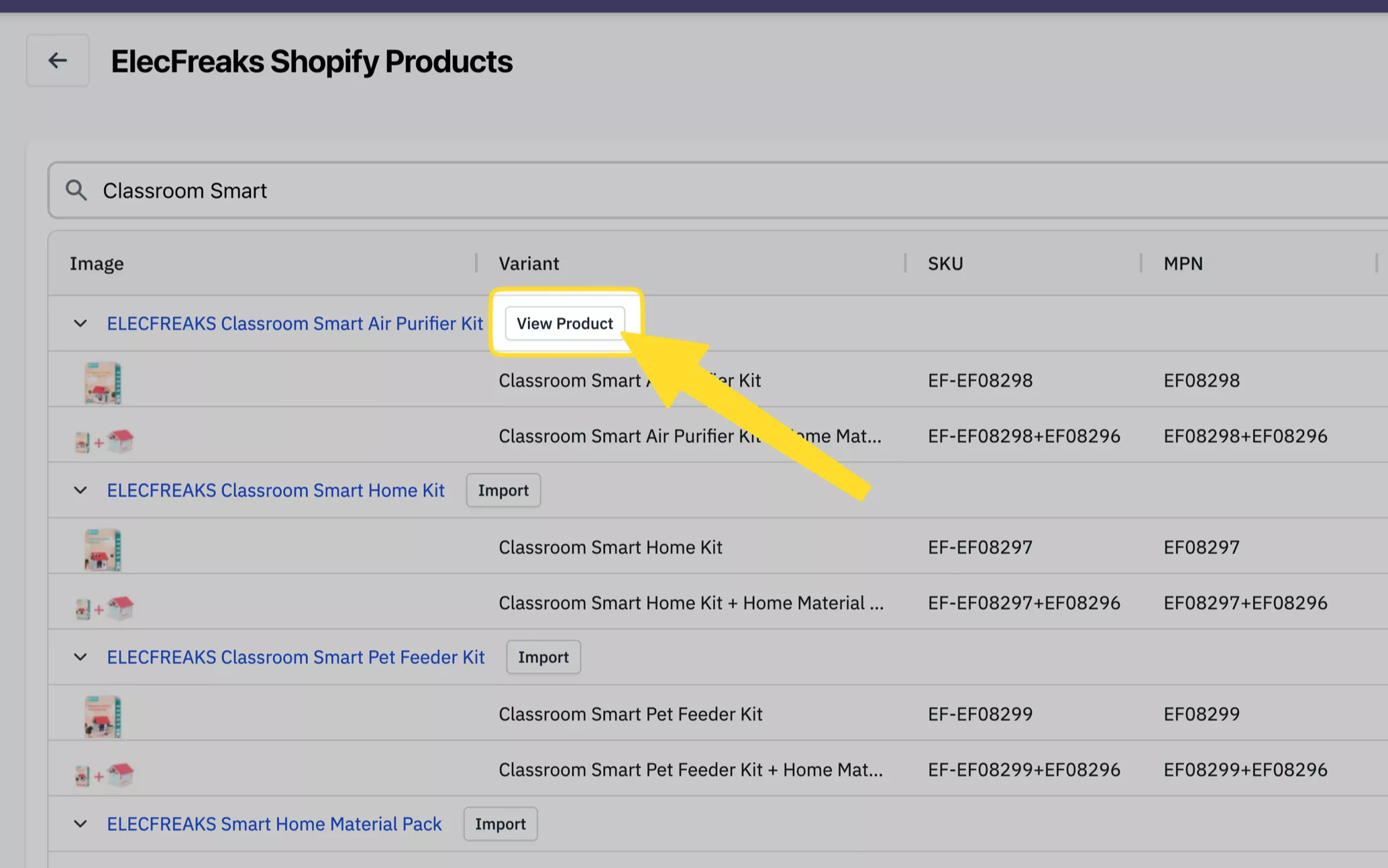The width and height of the screenshot is (1388, 868).
Task: Open ELECFREAKS Classroom Smart Air Purifier Kit link
Action: (295, 323)
